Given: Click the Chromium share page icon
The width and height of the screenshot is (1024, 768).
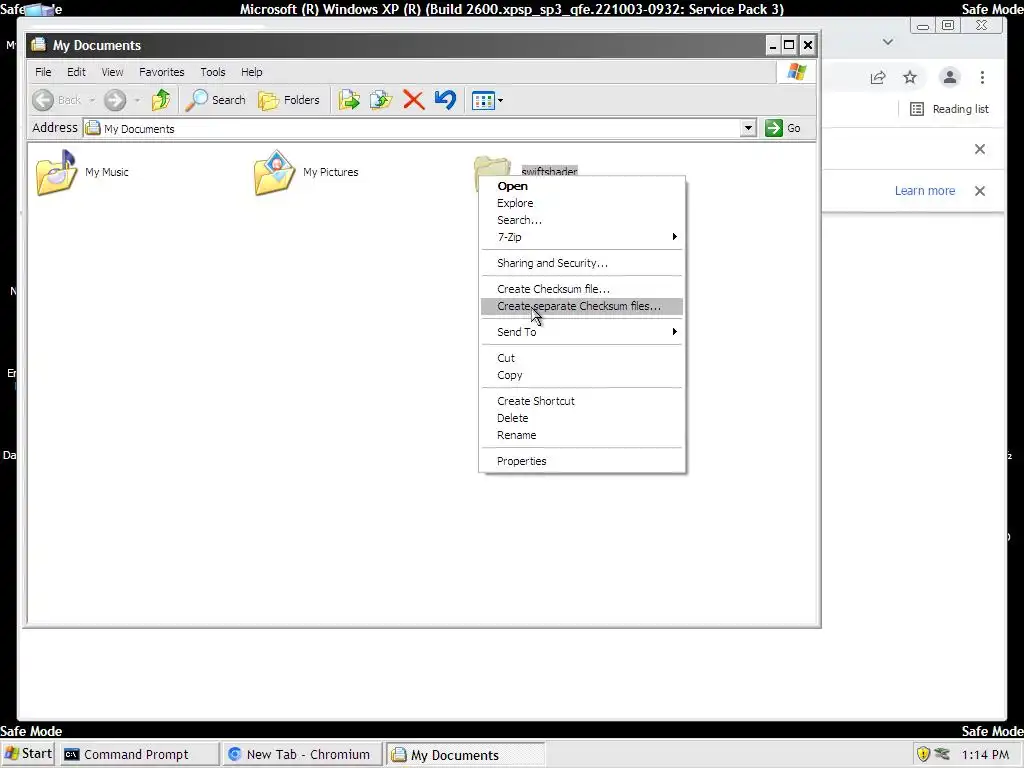Looking at the screenshot, I should click(x=878, y=78).
